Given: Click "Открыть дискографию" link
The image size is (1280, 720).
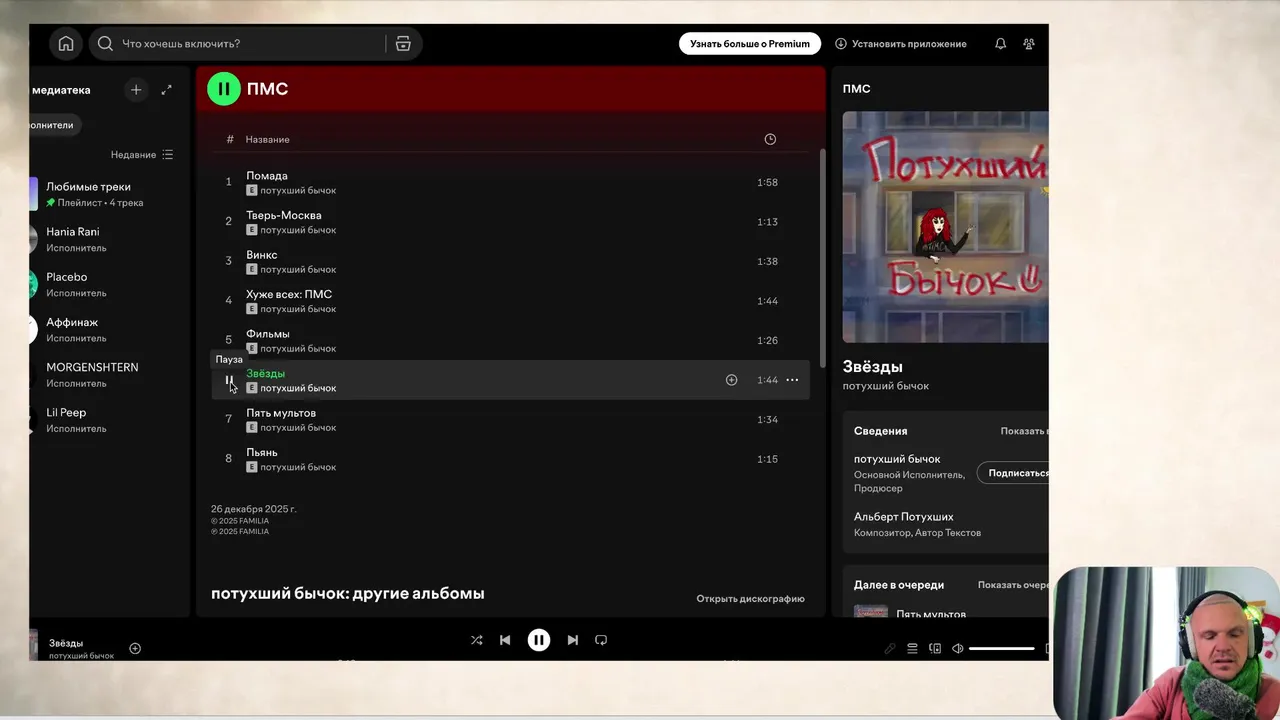Looking at the screenshot, I should 750,599.
